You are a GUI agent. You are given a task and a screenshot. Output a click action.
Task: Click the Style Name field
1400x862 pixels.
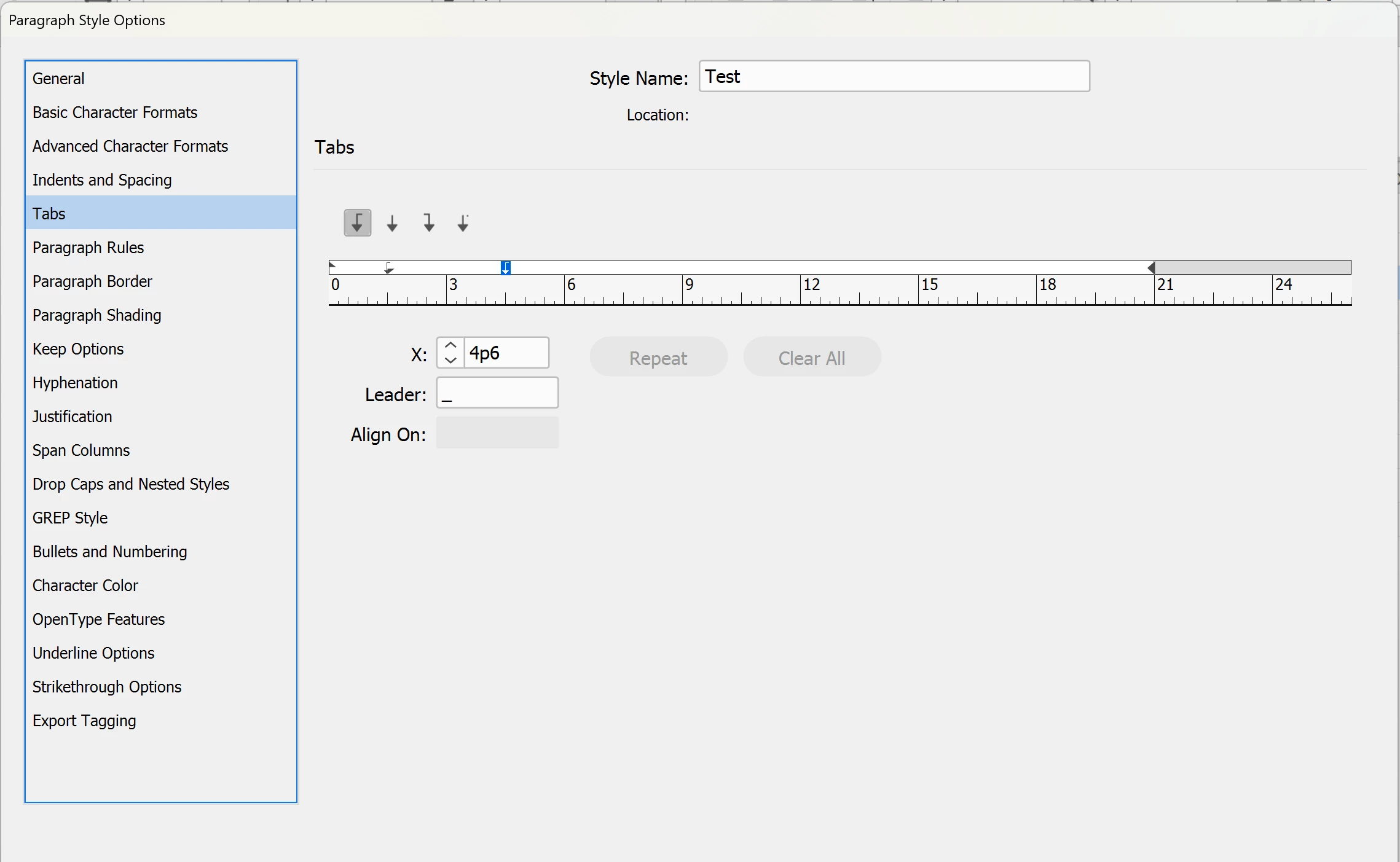[x=894, y=77]
